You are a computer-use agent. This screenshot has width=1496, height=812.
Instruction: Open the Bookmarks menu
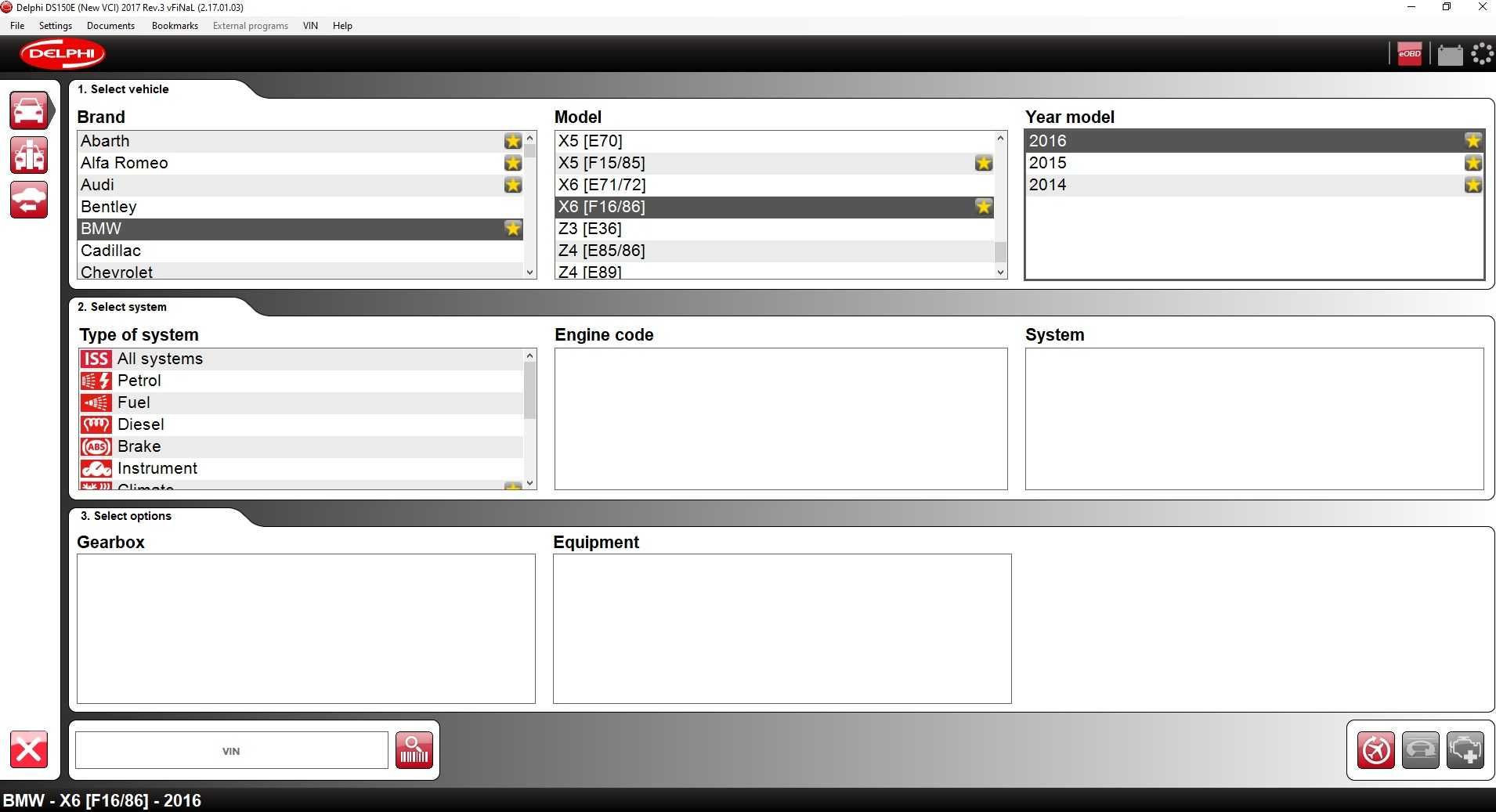(175, 26)
